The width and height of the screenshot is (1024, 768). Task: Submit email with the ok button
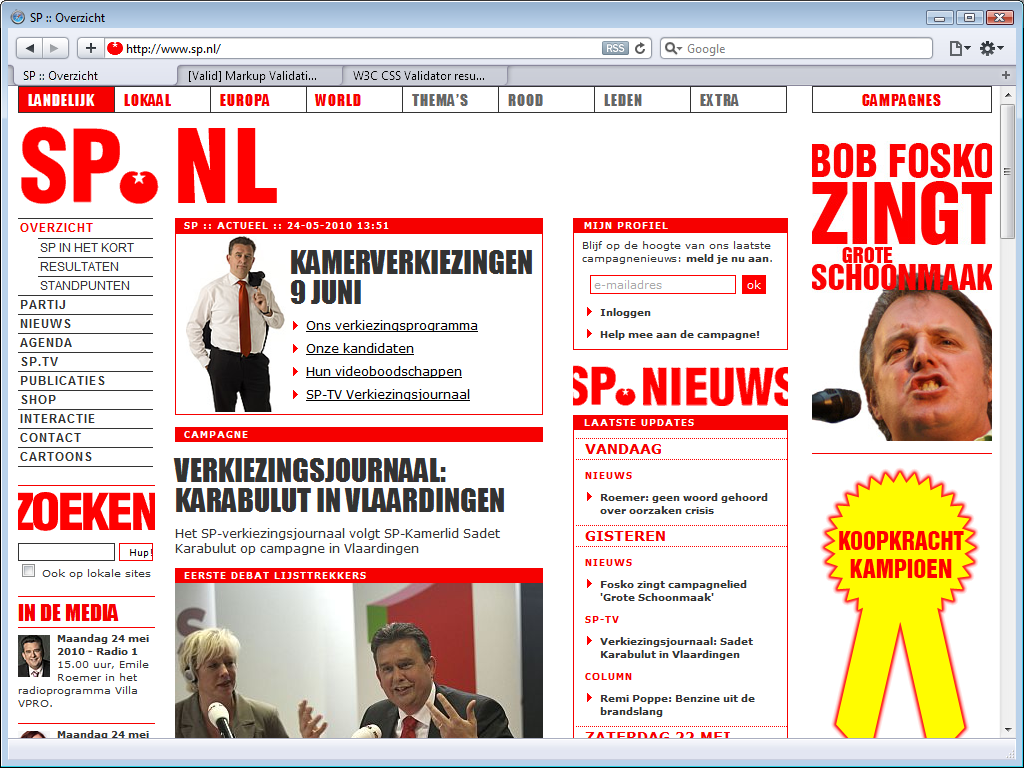tap(754, 285)
